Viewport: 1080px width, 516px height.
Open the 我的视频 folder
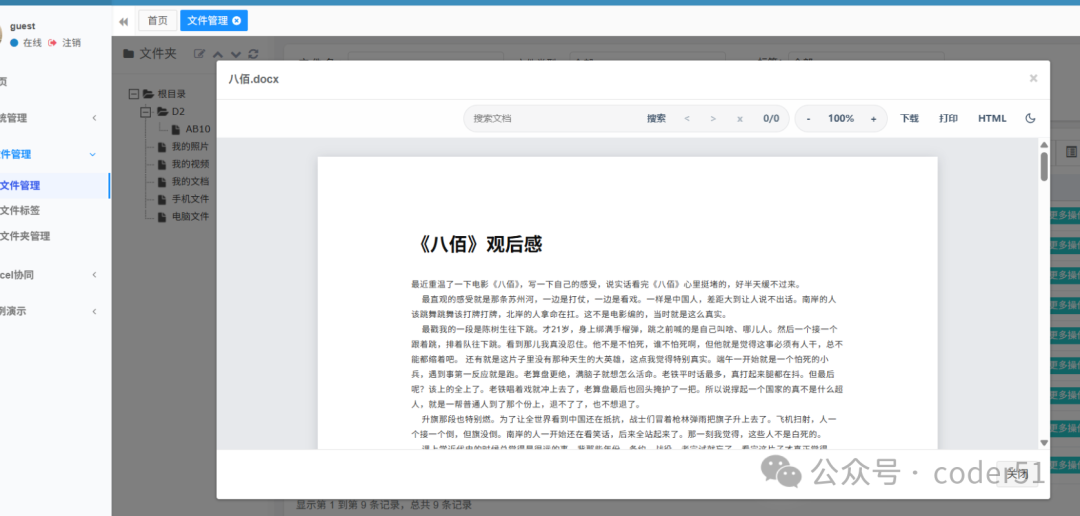click(190, 164)
